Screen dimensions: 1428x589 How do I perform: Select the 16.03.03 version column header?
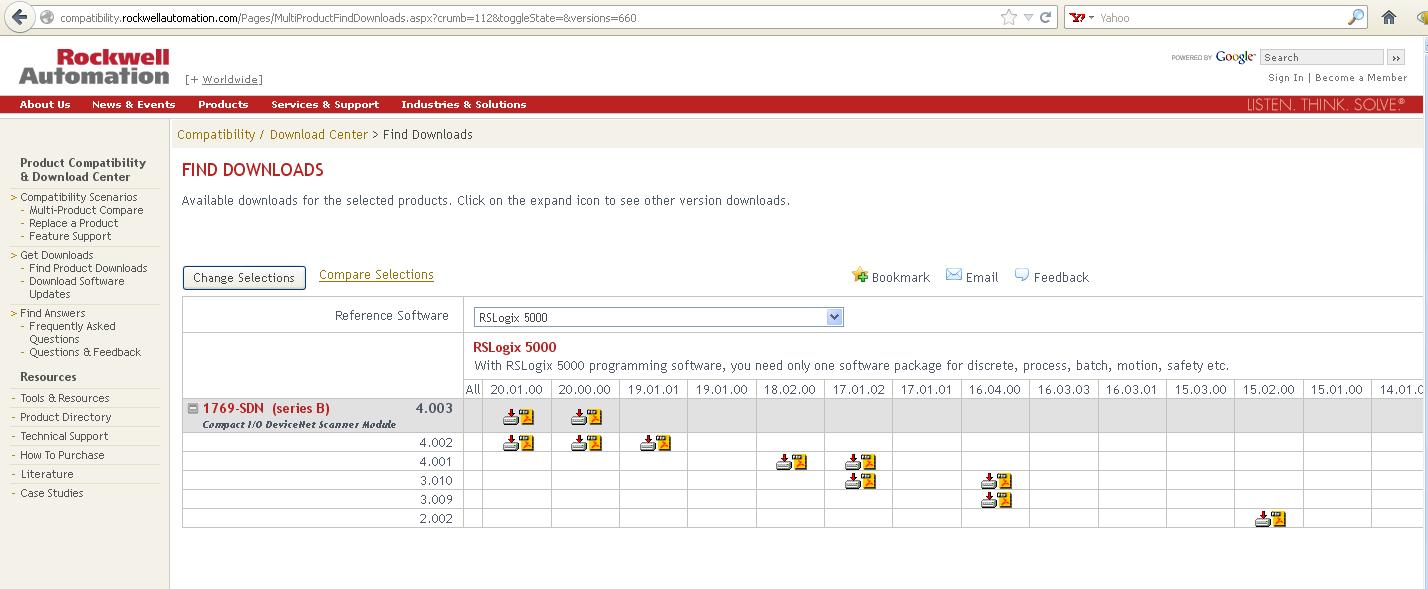pyautogui.click(x=1064, y=389)
